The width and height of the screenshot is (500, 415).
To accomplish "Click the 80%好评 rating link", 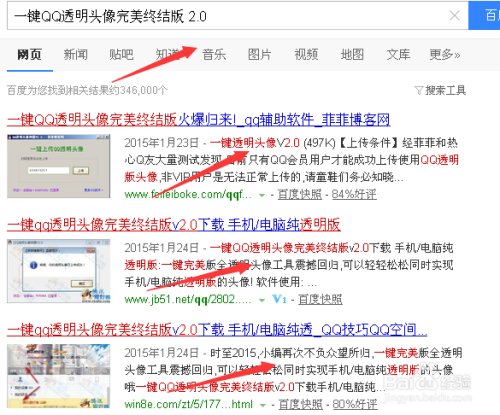I will [x=355, y=404].
